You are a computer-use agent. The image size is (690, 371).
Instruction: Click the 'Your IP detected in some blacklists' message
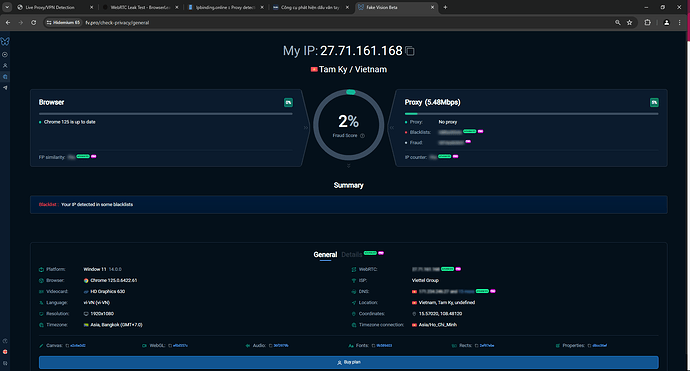click(x=97, y=205)
